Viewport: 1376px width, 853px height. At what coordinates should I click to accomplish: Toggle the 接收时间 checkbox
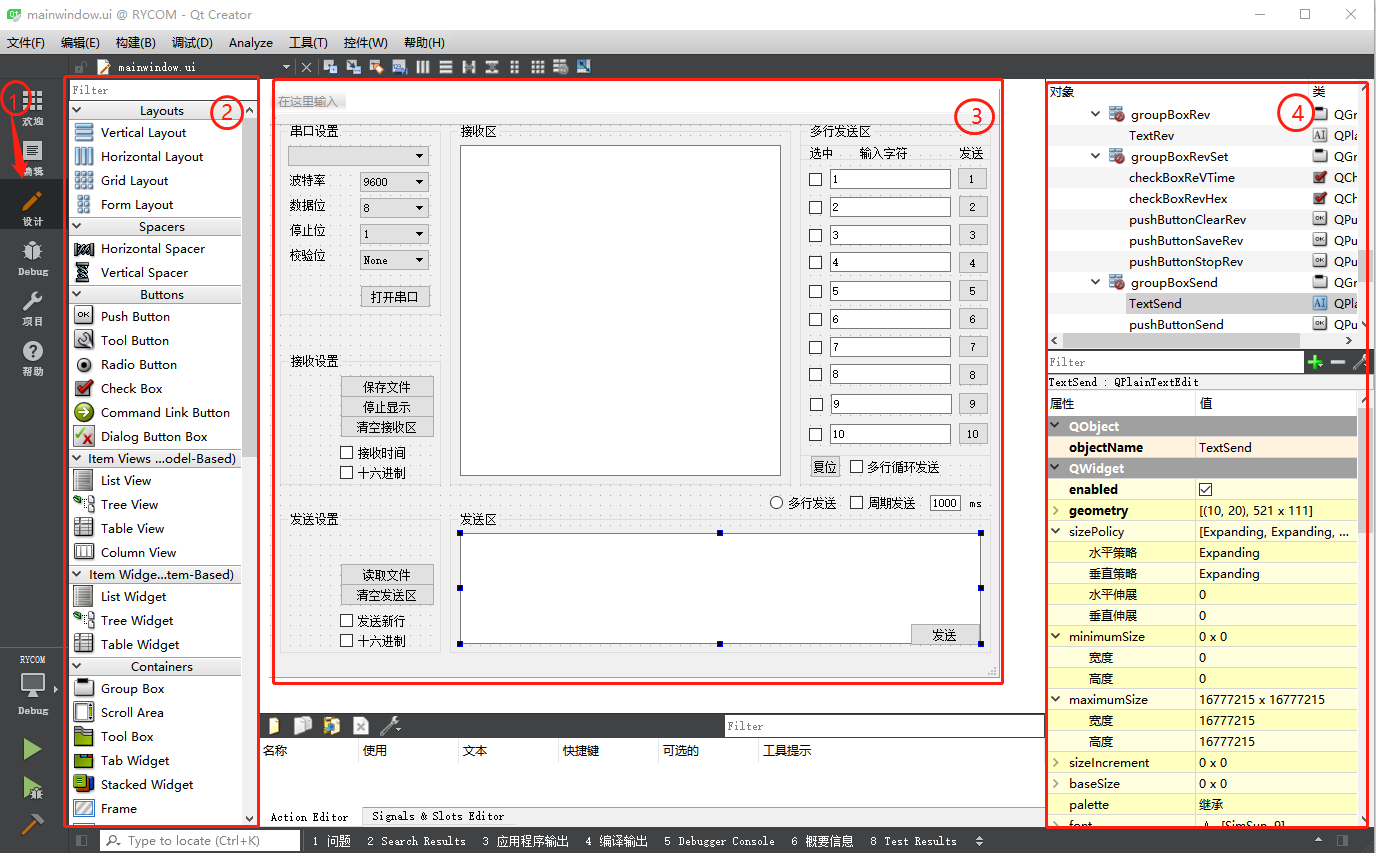(347, 453)
